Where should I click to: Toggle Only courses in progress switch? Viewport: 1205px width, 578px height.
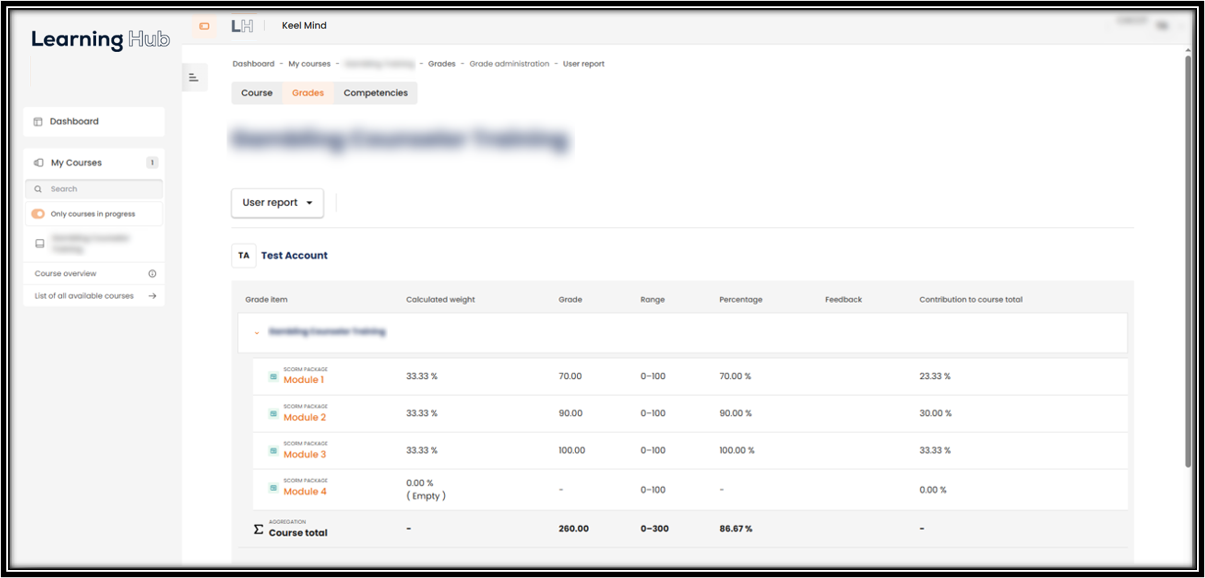pyautogui.click(x=38, y=214)
